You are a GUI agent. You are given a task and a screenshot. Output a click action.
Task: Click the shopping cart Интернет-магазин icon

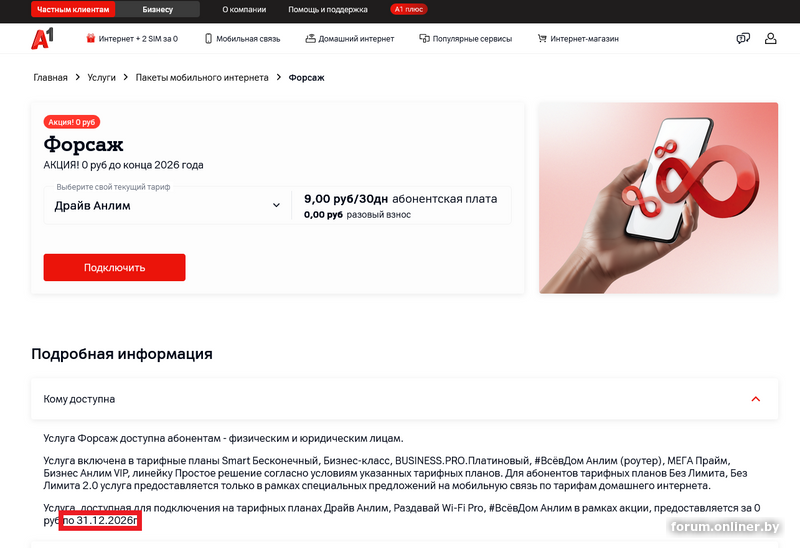pyautogui.click(x=542, y=39)
